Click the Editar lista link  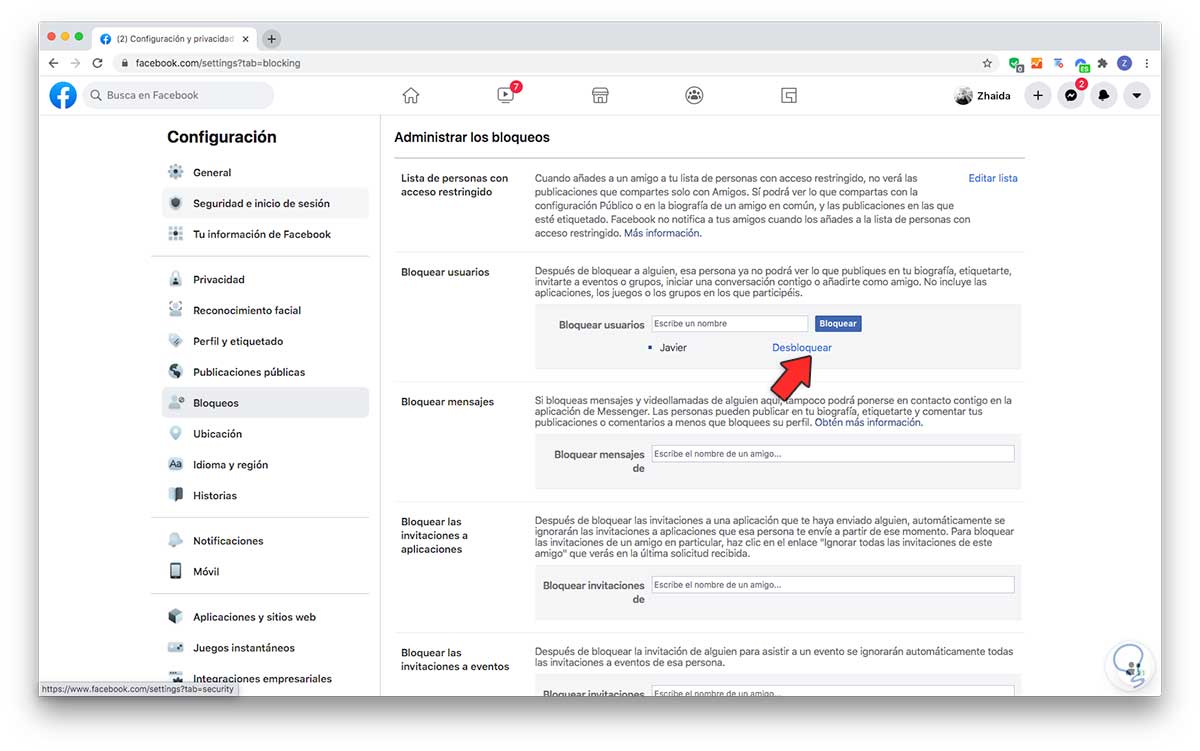(992, 177)
